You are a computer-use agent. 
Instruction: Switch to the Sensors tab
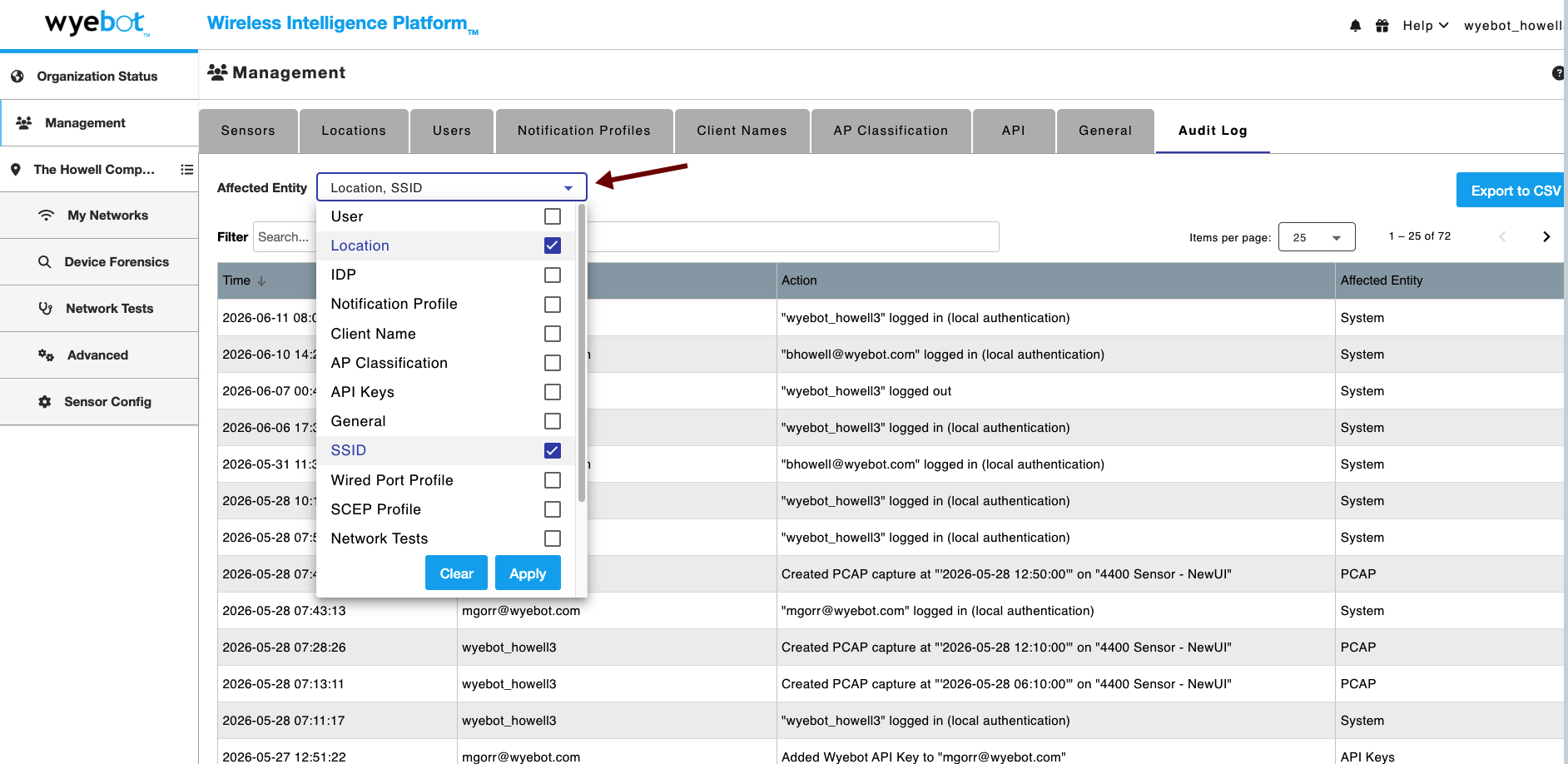tap(248, 131)
